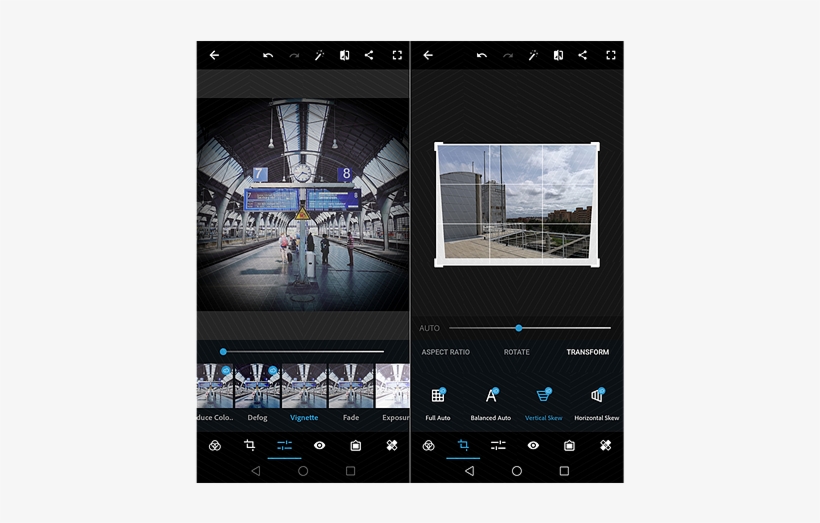Viewport: 820px width, 523px height.
Task: Tap undo icon in right phone screen
Action: coord(482,55)
